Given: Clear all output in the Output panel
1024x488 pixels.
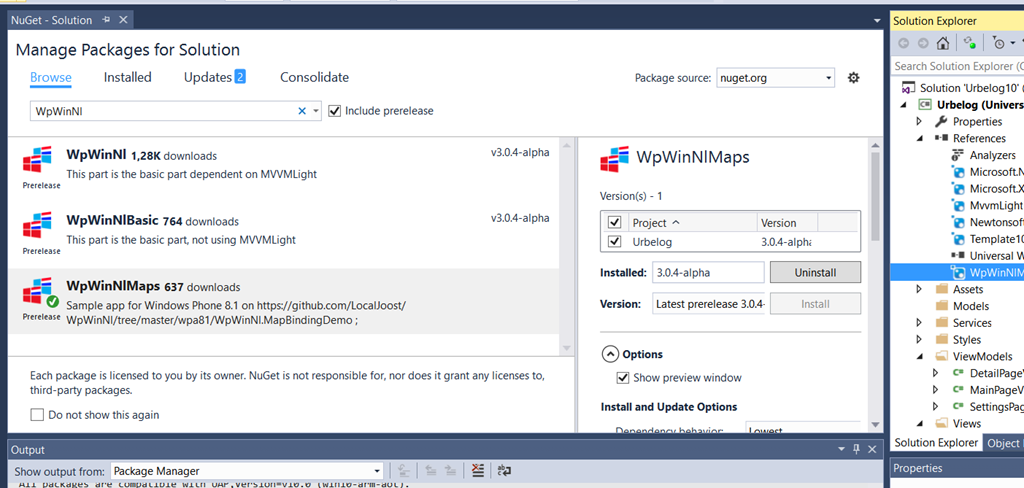Looking at the screenshot, I should coord(478,470).
